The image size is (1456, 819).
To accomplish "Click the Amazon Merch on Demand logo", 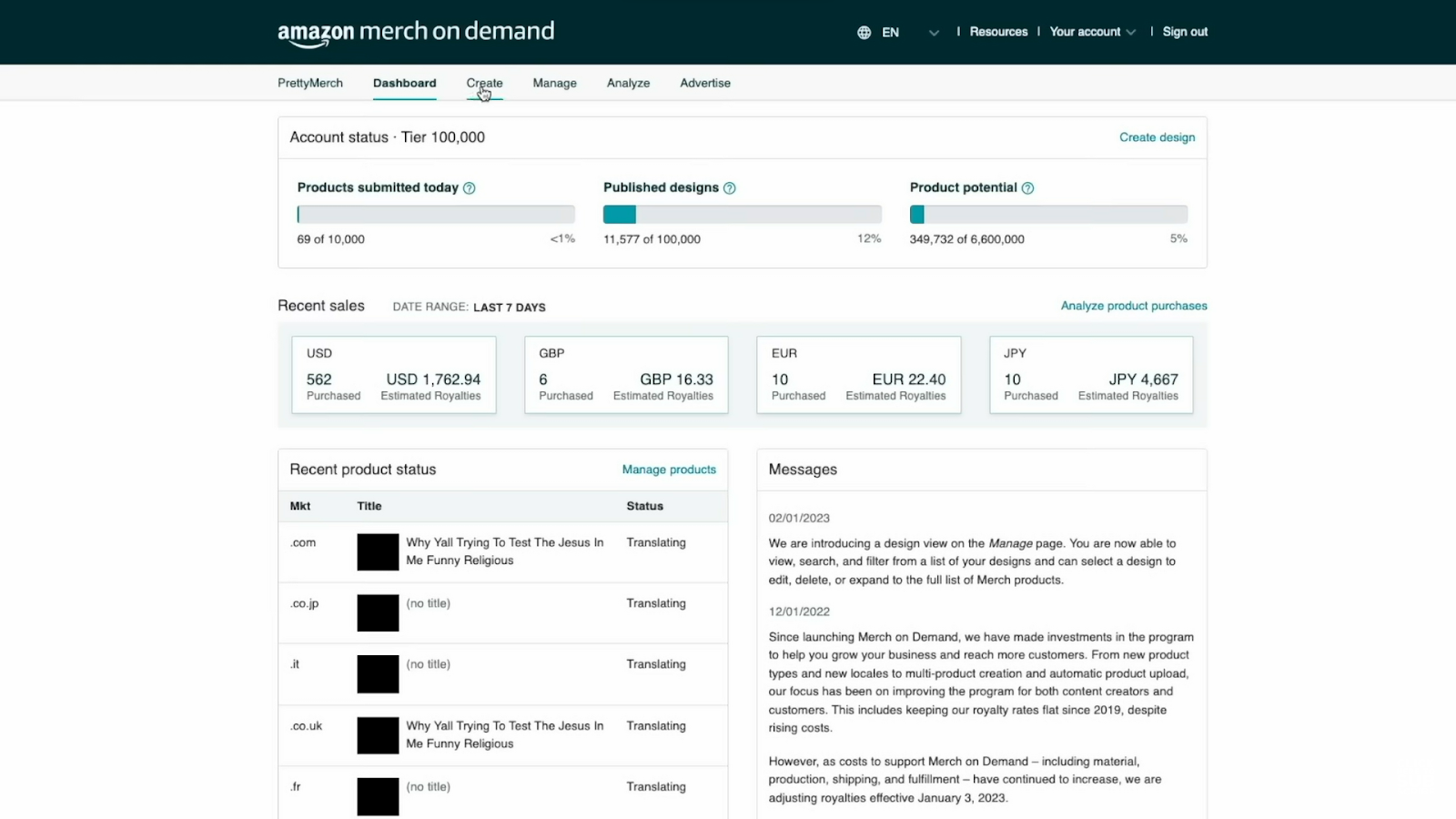I will pyautogui.click(x=416, y=33).
